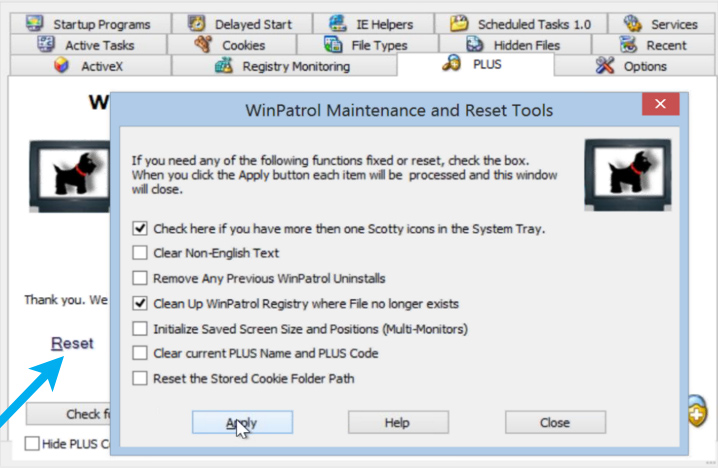
Task: Open the File Types tab
Action: (368, 44)
